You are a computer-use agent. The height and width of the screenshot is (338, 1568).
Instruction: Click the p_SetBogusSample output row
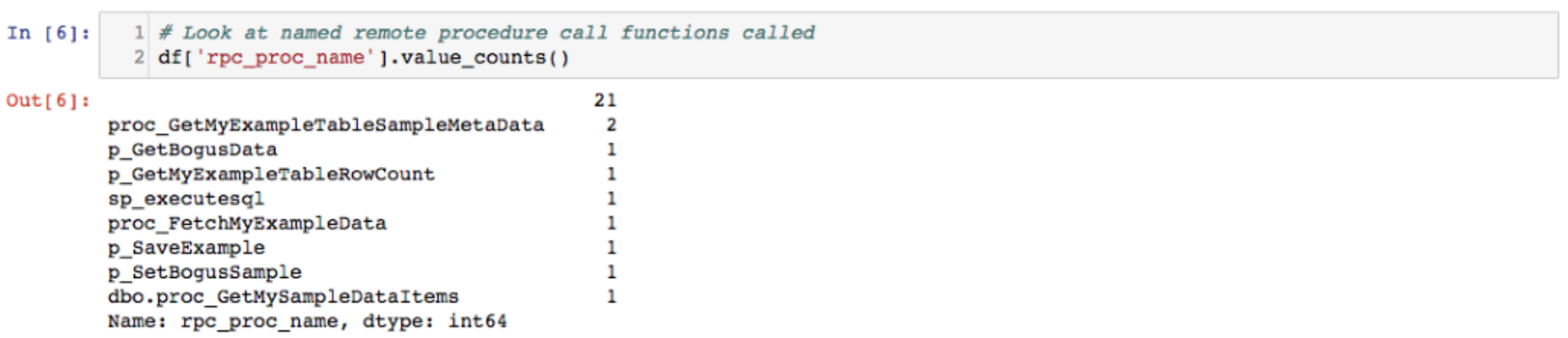click(x=362, y=272)
